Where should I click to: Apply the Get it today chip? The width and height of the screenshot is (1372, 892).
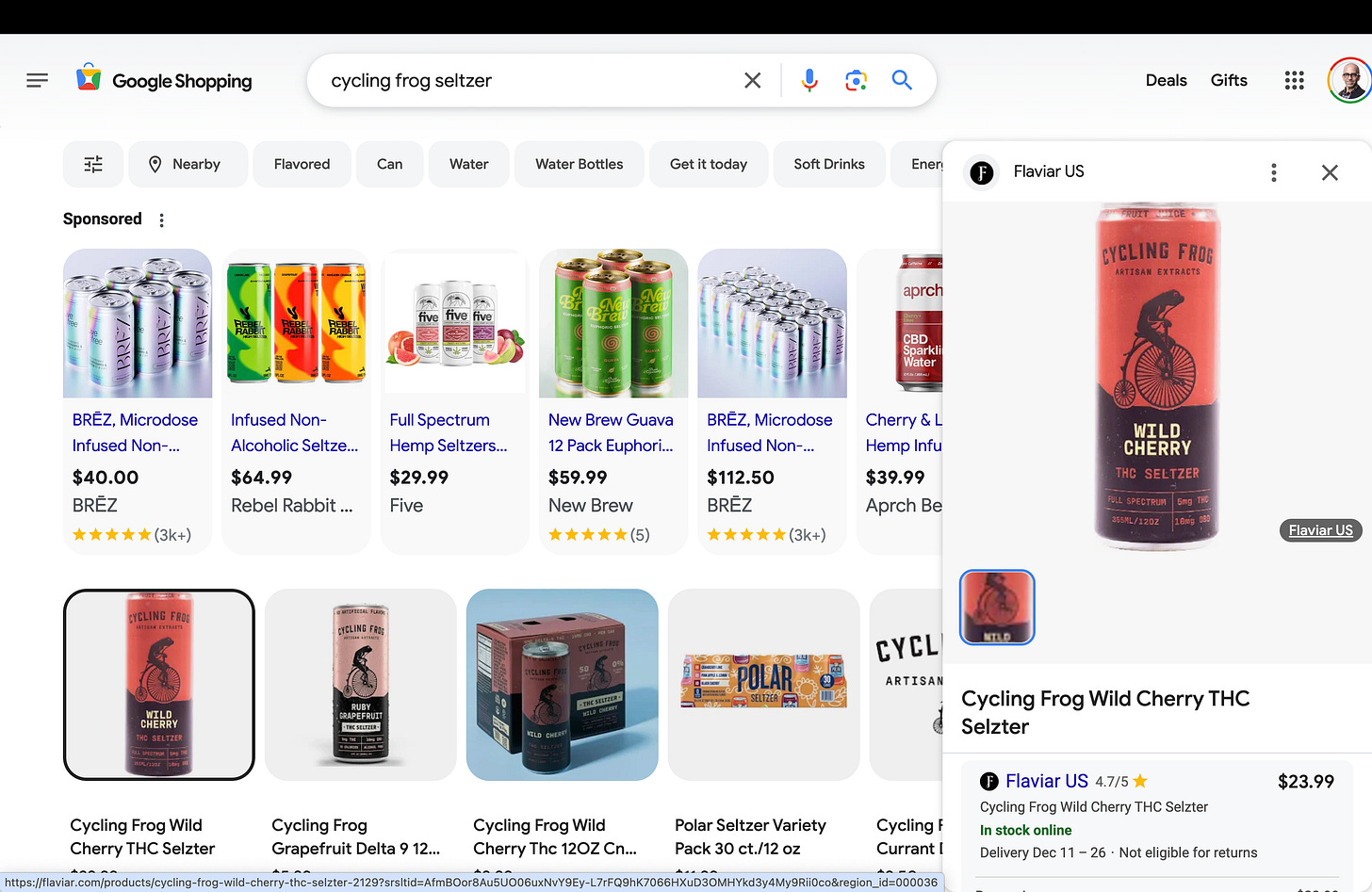point(708,164)
